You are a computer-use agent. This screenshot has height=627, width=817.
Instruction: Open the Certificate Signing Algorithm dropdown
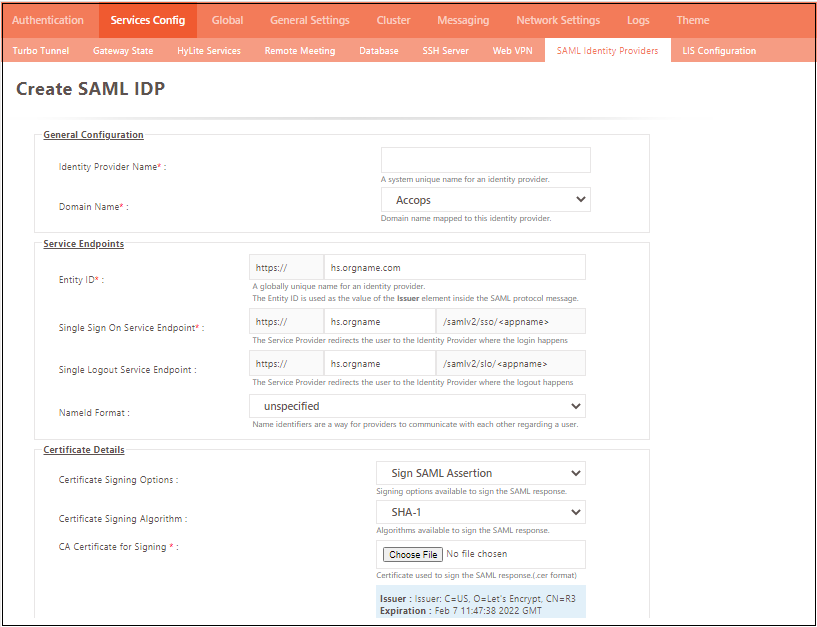click(480, 512)
